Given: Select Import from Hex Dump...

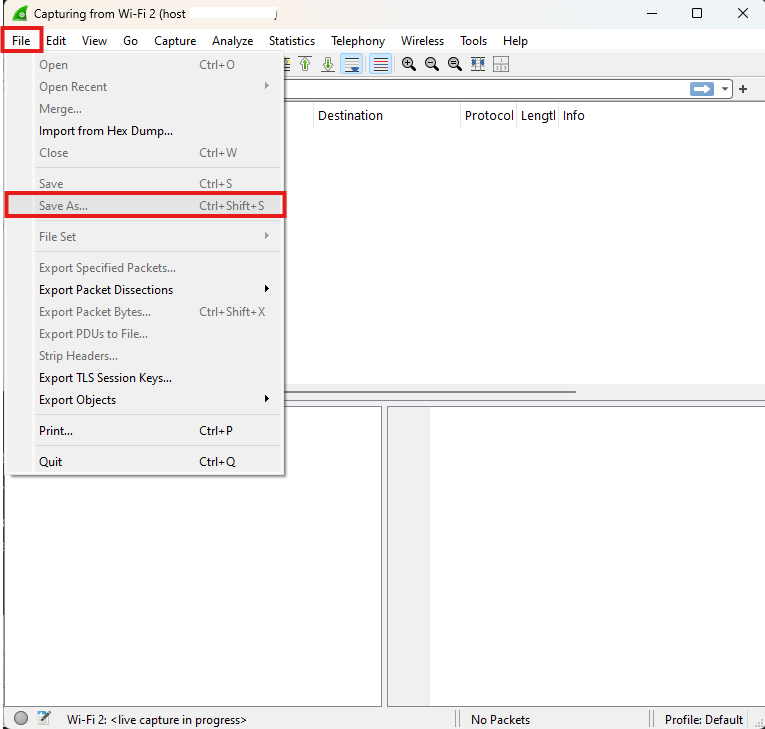Looking at the screenshot, I should pyautogui.click(x=144, y=131).
